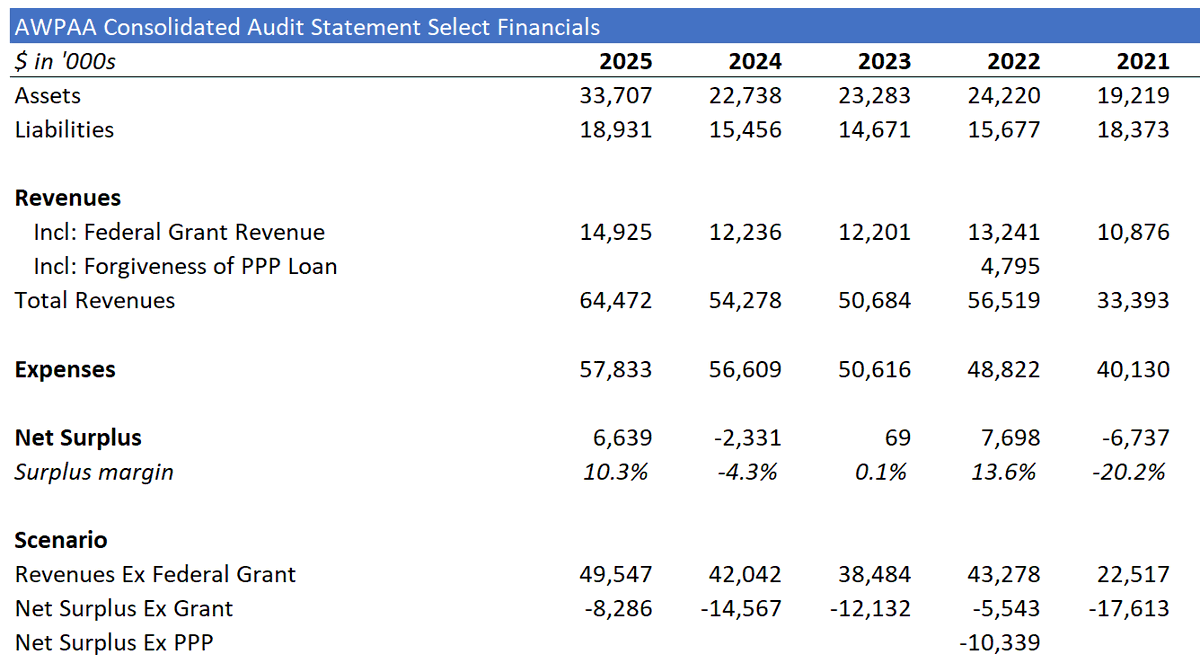Select Federal Grant Revenue value 13,241
This screenshot has height=663, width=1200.
pyautogui.click(x=1005, y=232)
